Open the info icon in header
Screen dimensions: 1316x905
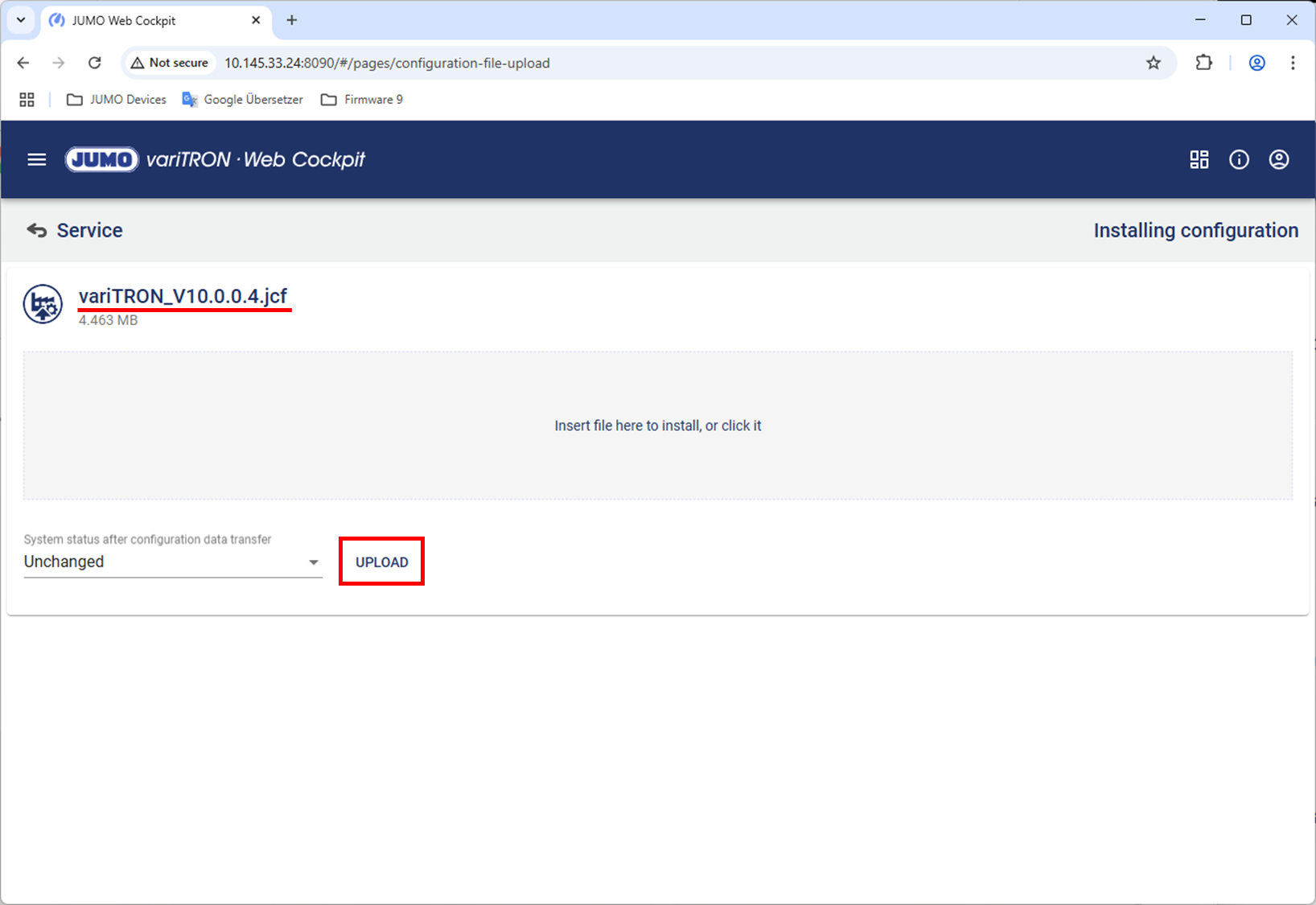click(1239, 159)
